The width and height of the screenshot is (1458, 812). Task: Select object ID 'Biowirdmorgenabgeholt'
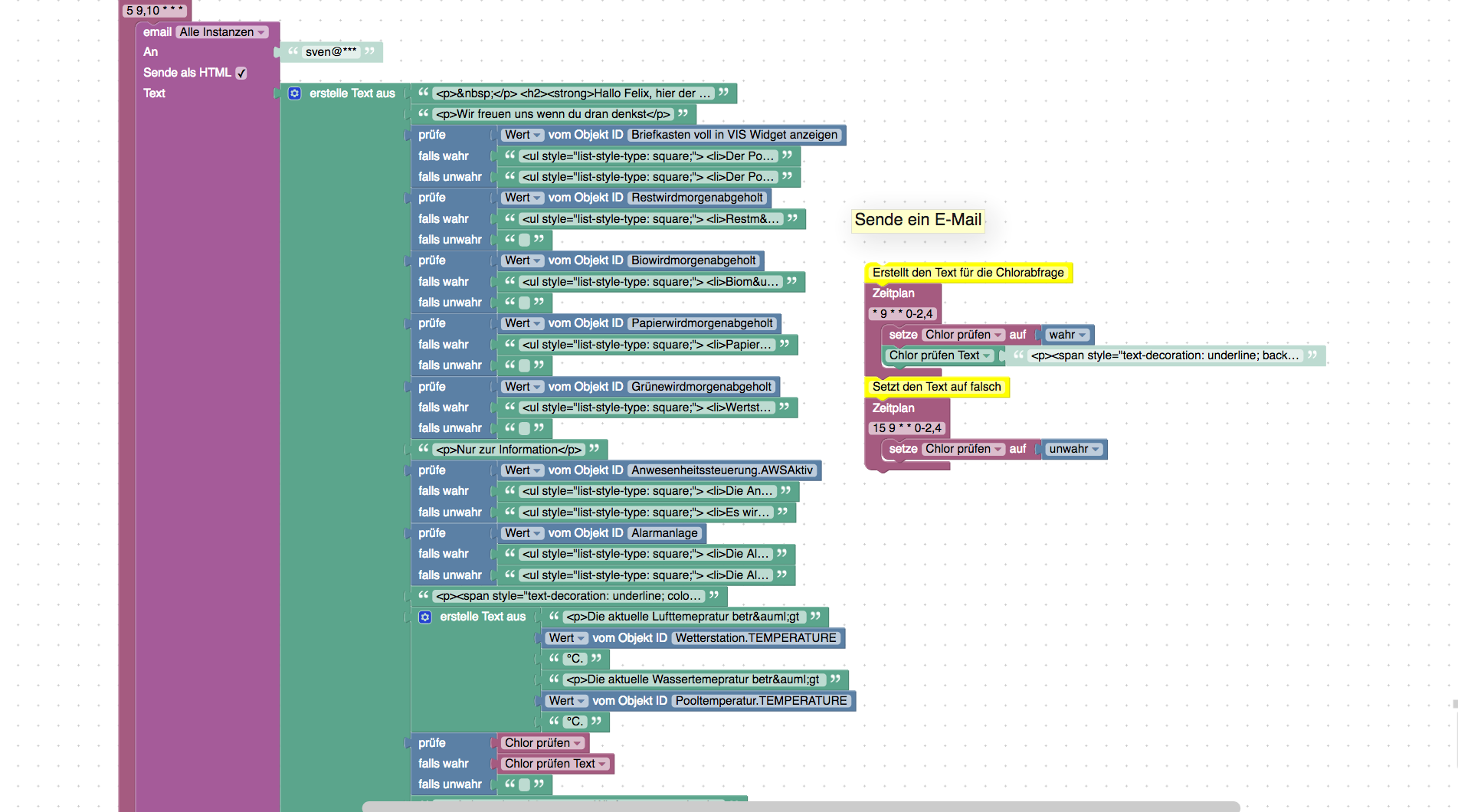tap(693, 260)
